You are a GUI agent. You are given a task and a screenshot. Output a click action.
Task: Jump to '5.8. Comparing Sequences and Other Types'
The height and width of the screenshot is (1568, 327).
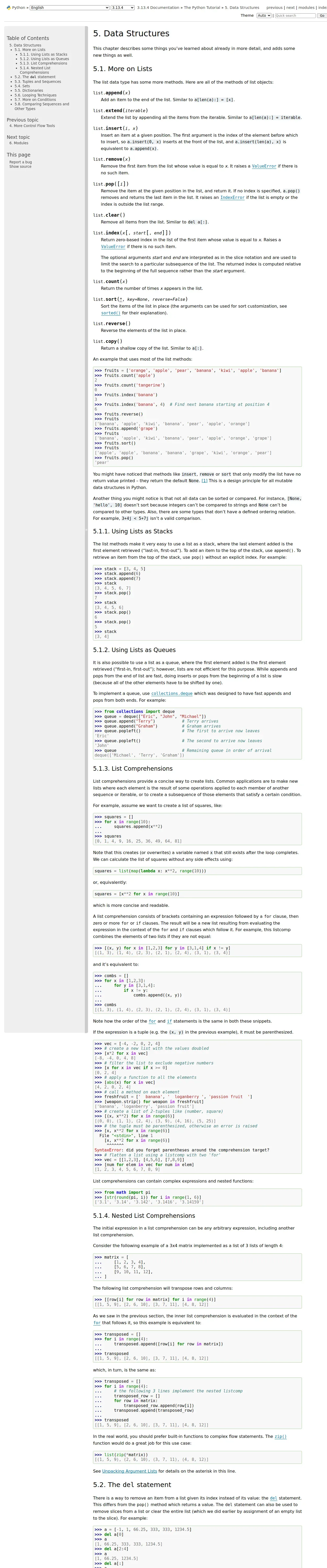(42, 107)
